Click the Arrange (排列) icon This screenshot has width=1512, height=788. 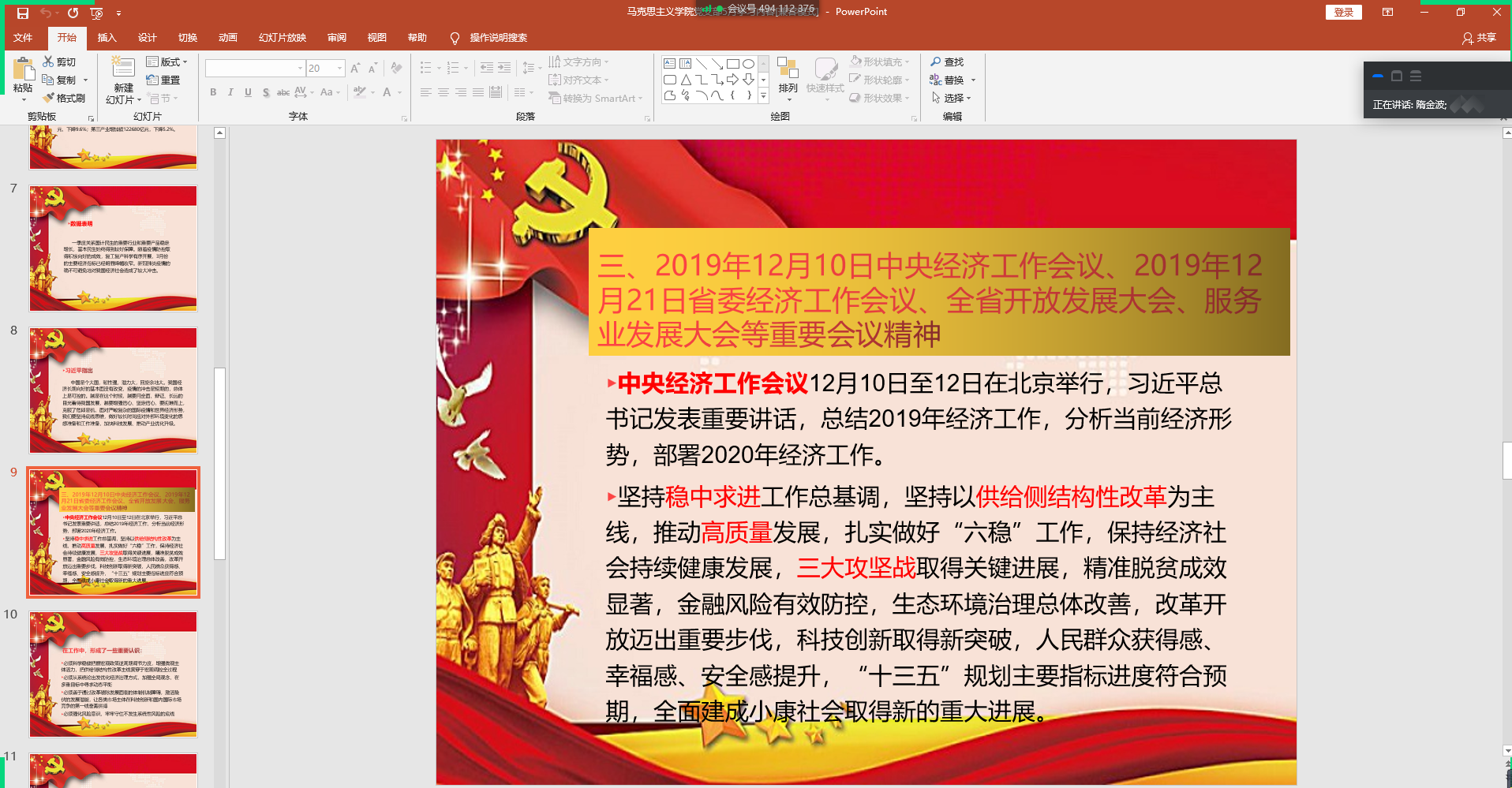(788, 69)
